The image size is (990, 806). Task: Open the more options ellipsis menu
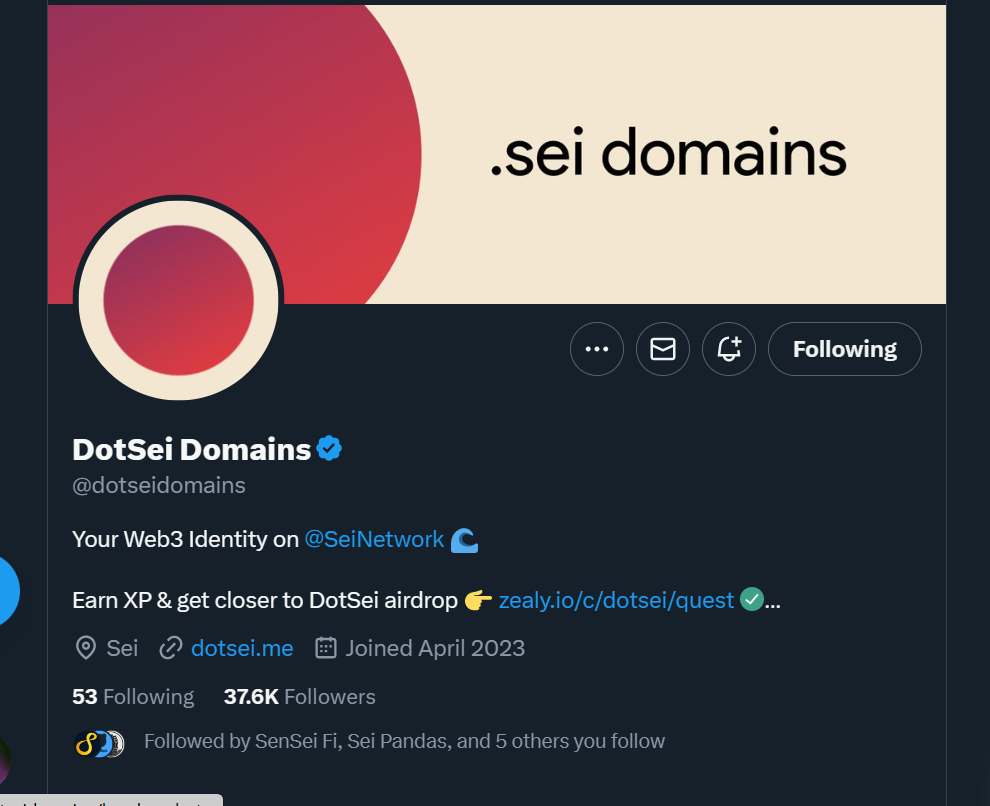(597, 349)
